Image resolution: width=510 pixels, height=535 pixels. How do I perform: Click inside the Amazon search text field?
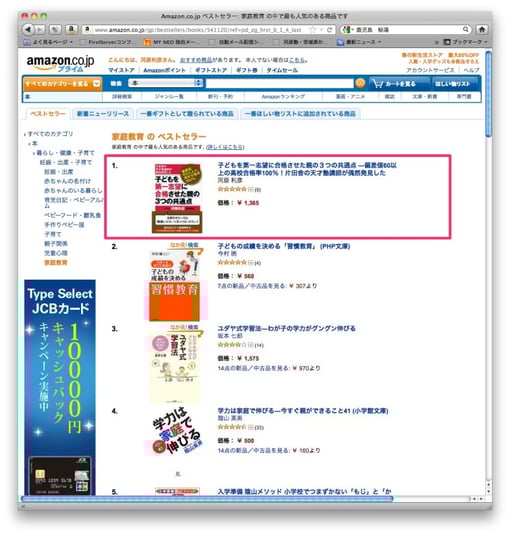(x=279, y=83)
